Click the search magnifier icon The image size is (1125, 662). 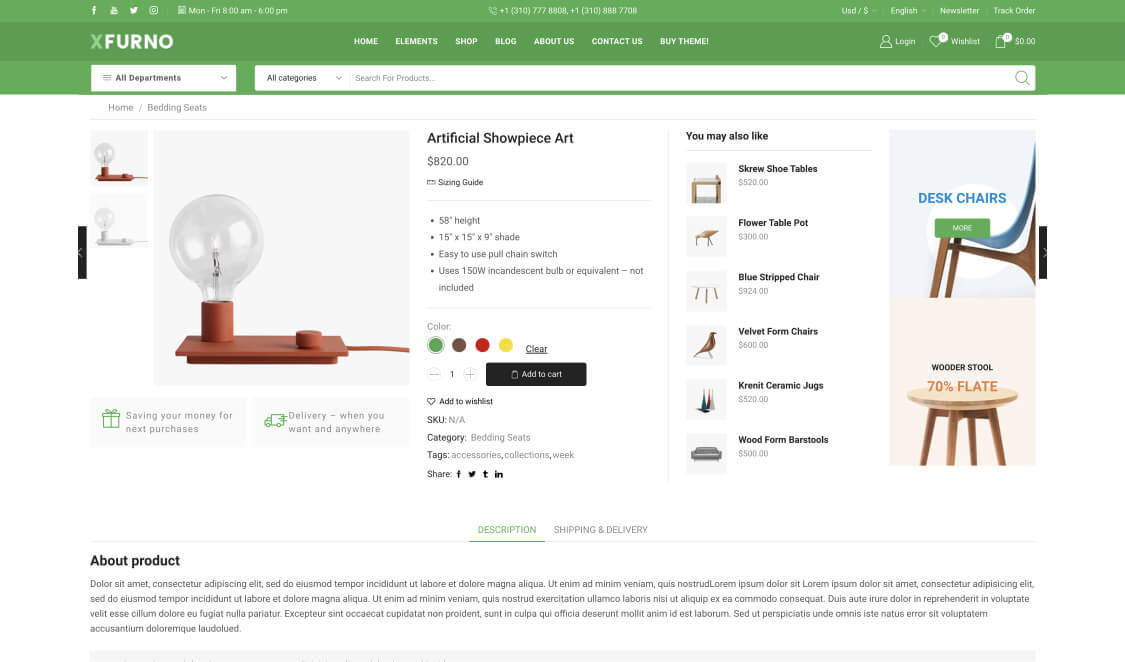point(1022,78)
